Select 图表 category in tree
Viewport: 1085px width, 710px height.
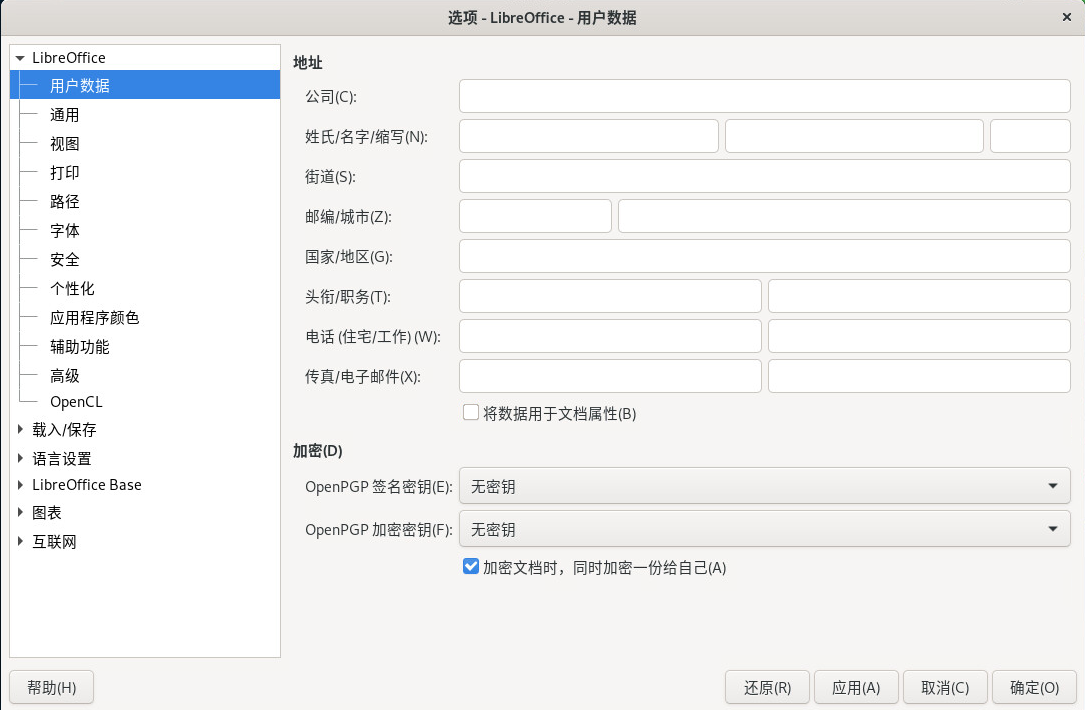46,513
